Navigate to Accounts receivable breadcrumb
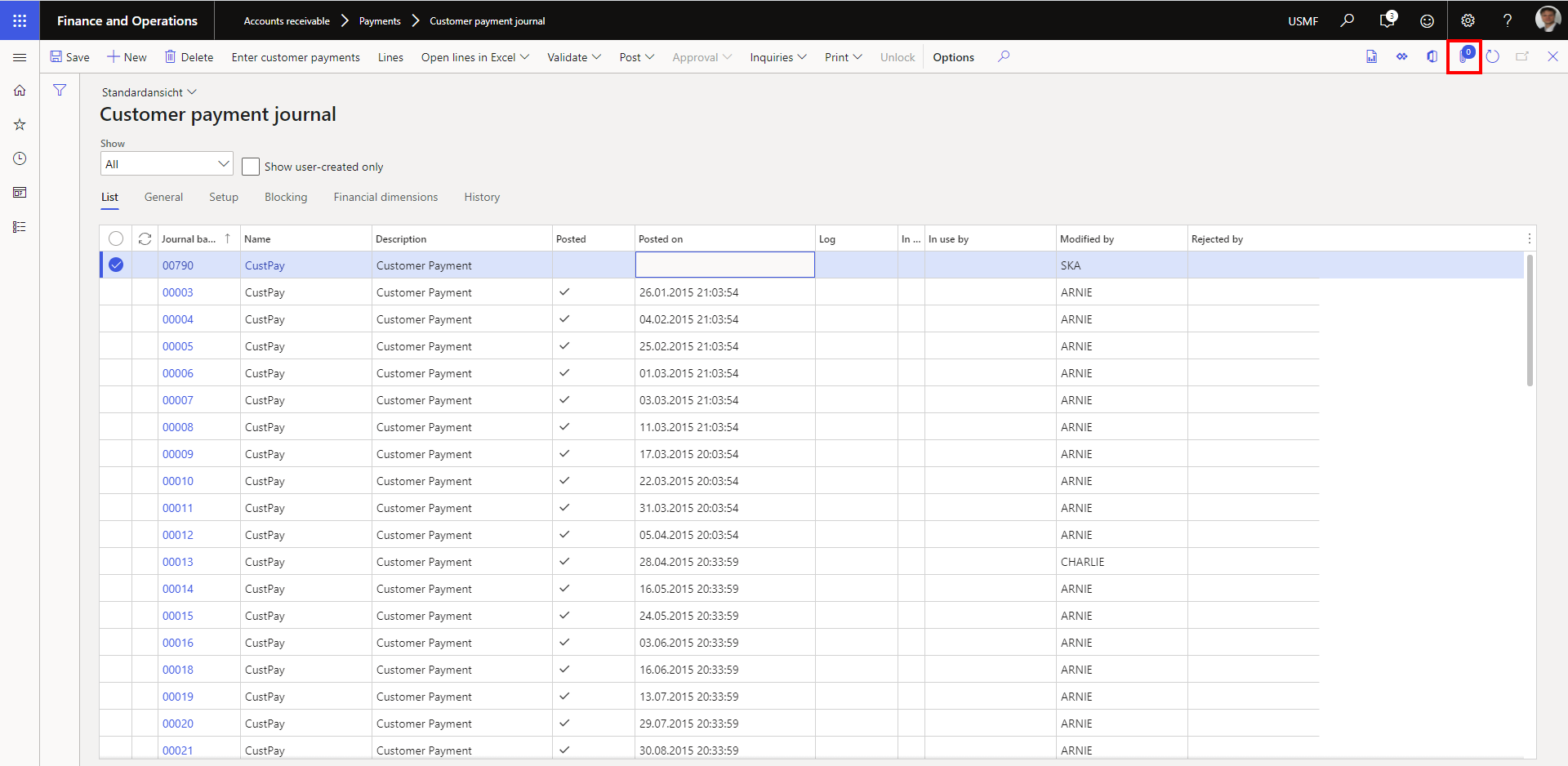 coord(287,21)
